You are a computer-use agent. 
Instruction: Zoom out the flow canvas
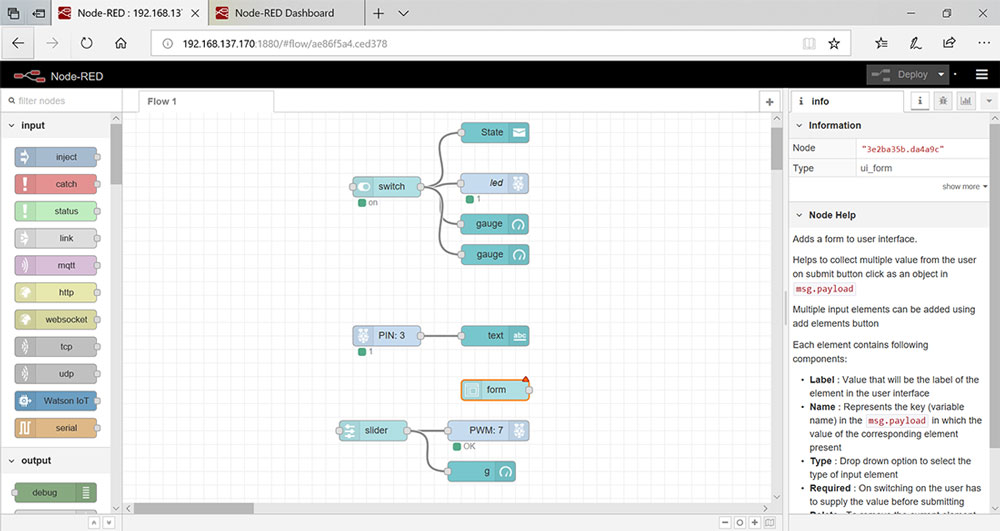coord(725,522)
